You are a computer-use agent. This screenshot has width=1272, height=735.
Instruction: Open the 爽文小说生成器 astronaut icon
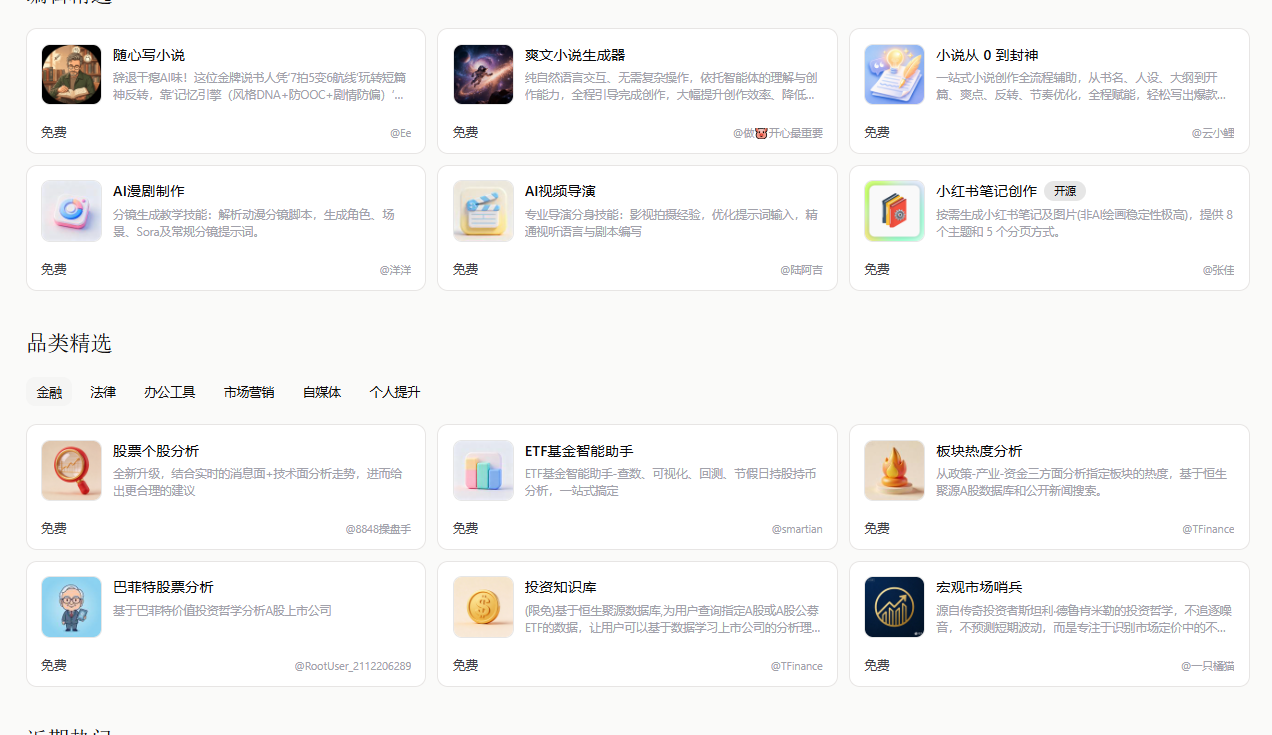coord(483,75)
